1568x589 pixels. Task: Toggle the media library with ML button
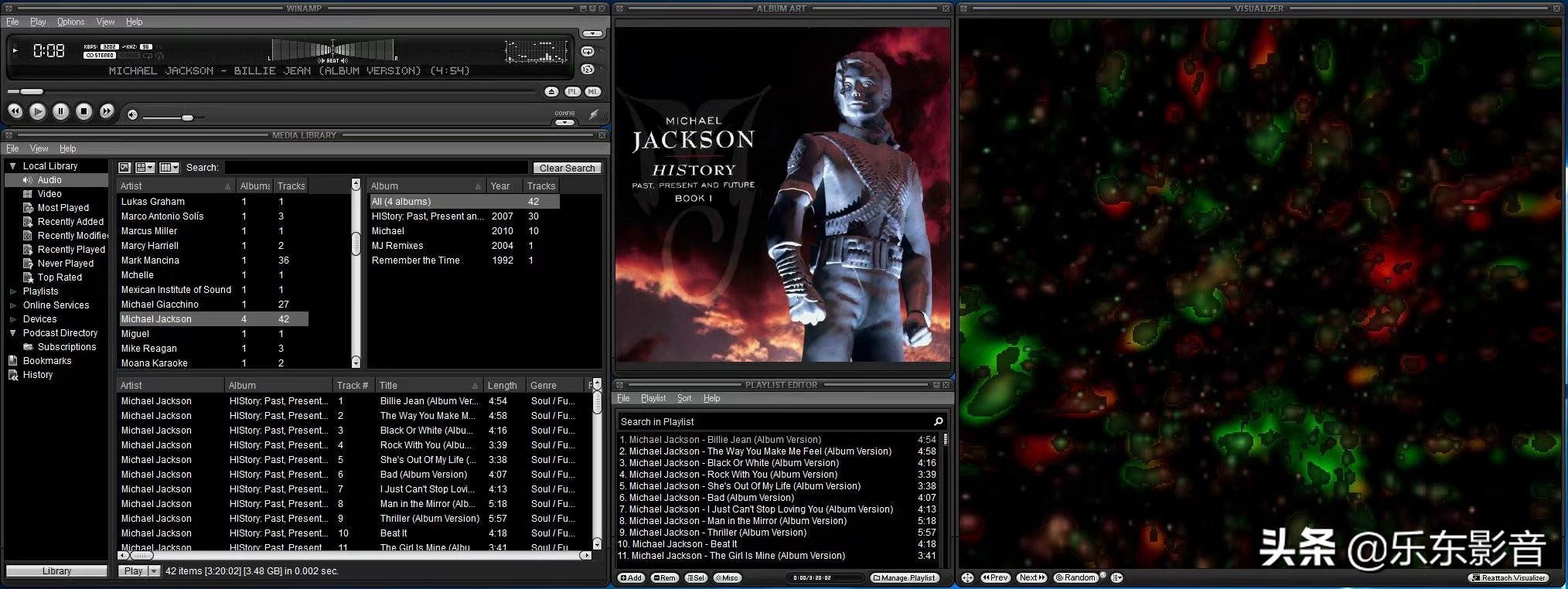[x=592, y=91]
